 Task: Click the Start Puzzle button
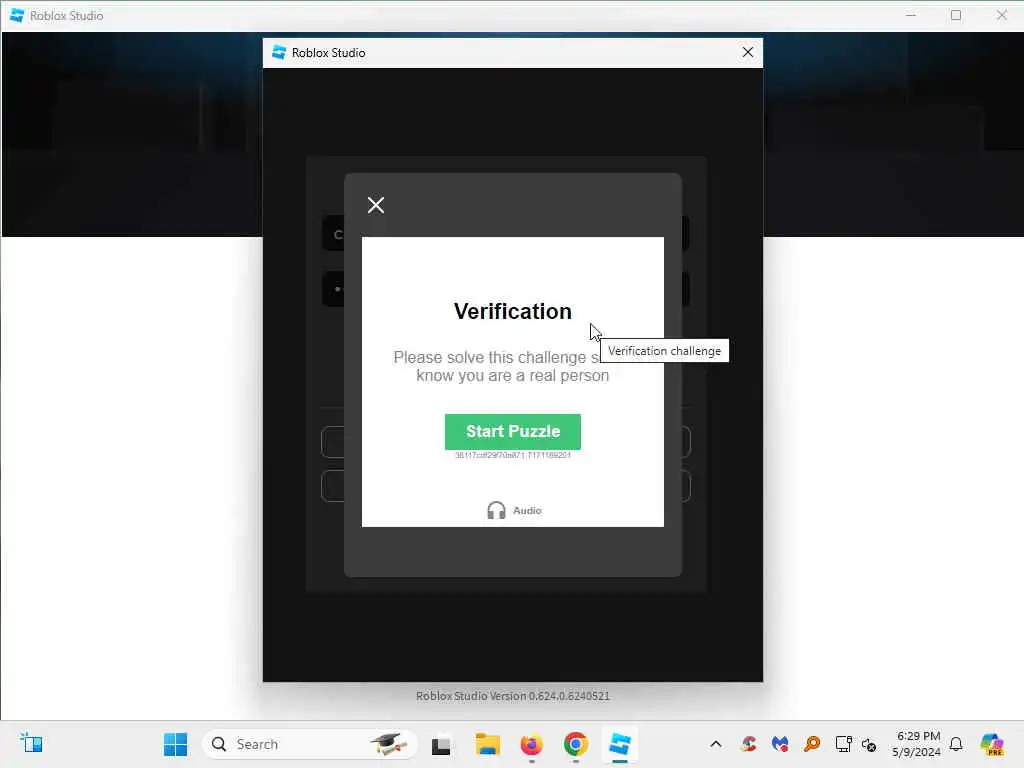tap(513, 432)
